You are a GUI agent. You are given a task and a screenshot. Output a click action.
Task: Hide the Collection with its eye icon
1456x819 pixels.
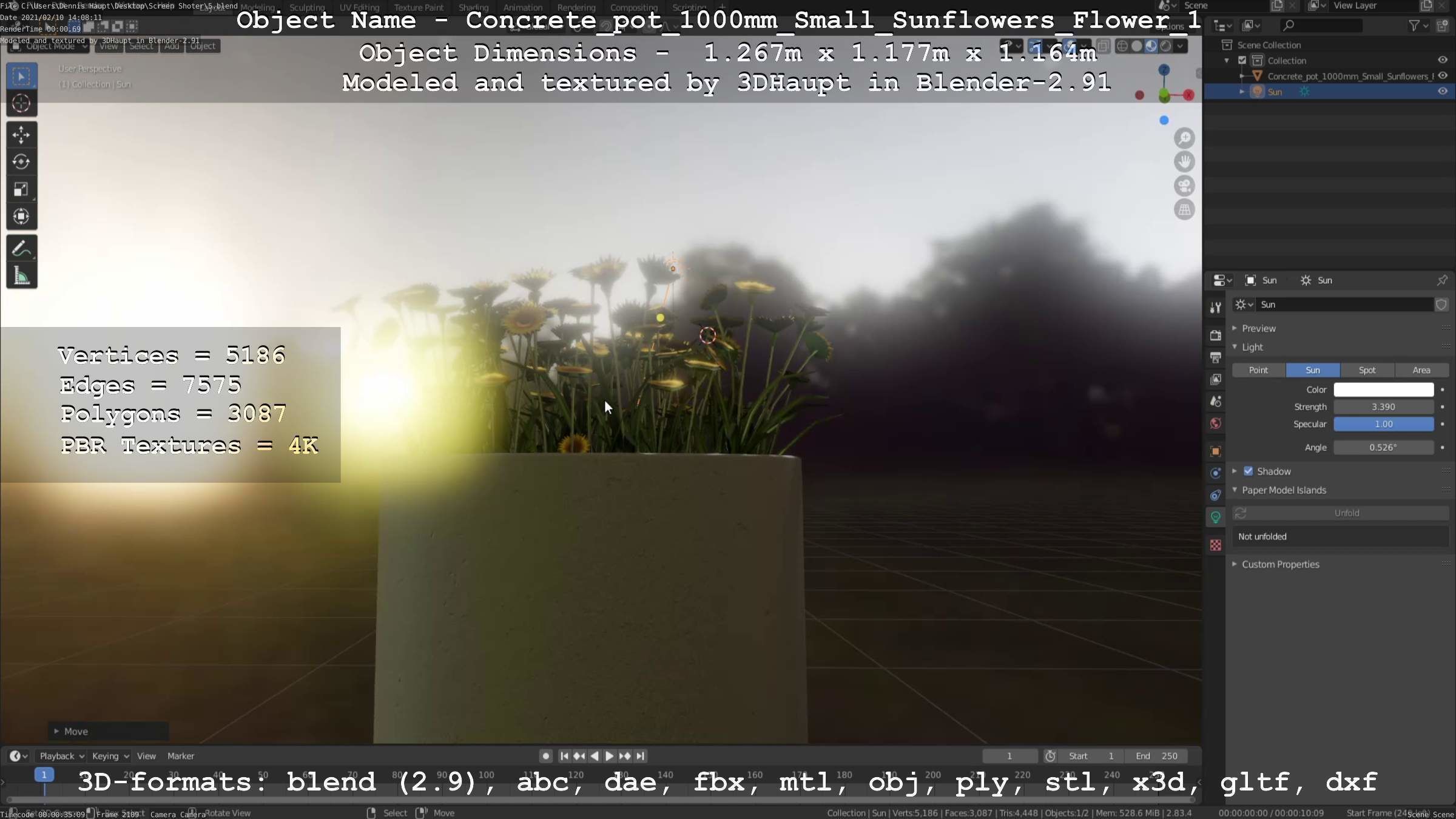point(1443,60)
